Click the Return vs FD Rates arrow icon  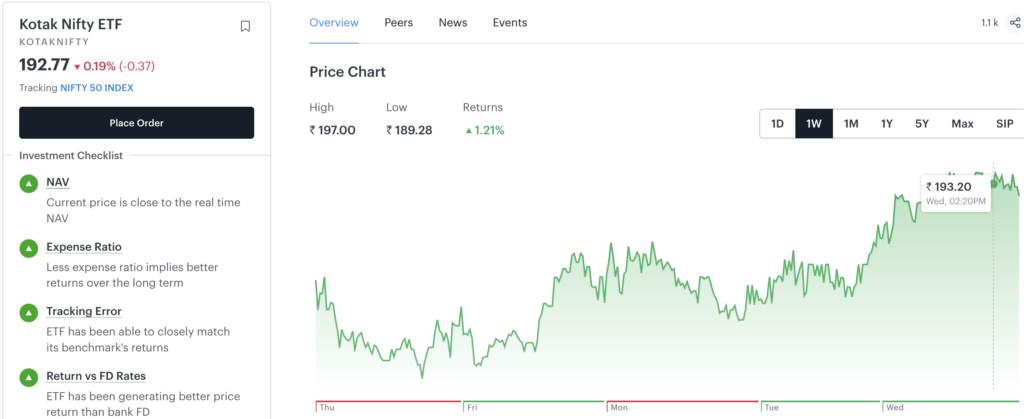click(29, 377)
